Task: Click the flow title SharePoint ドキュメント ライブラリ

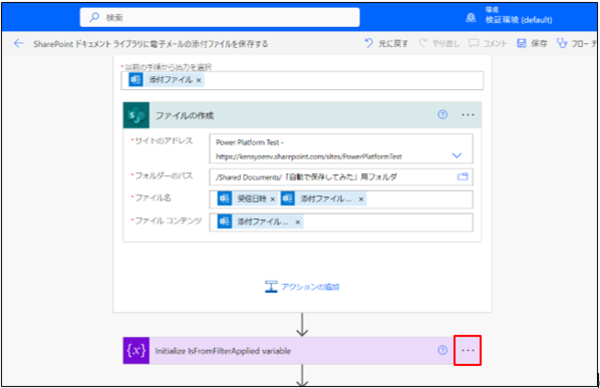Action: pos(150,44)
